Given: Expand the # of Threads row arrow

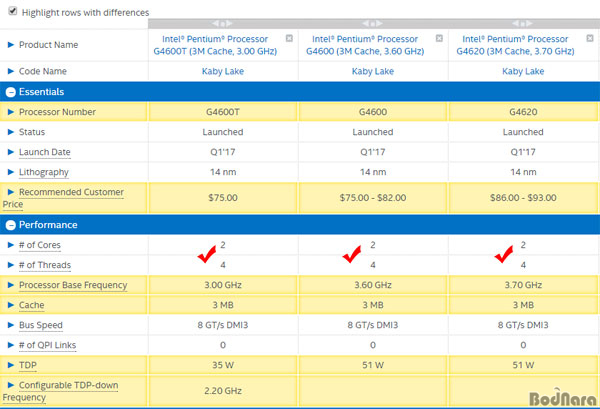Looking at the screenshot, I should 11,265.
